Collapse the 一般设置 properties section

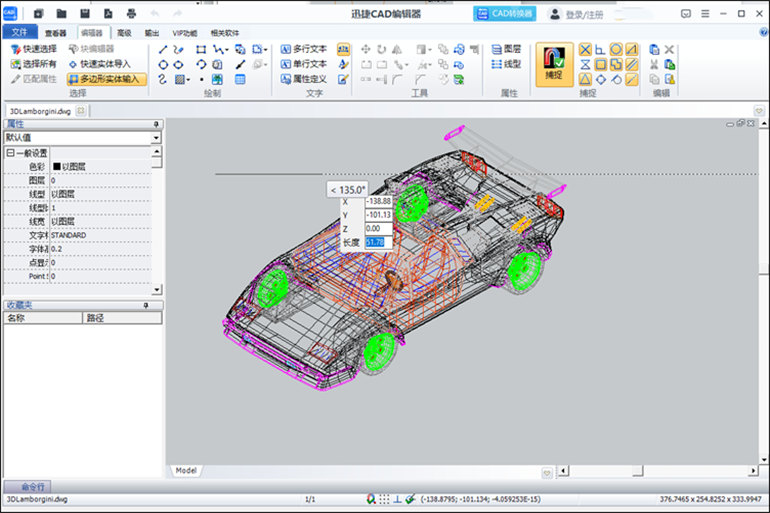(10, 153)
